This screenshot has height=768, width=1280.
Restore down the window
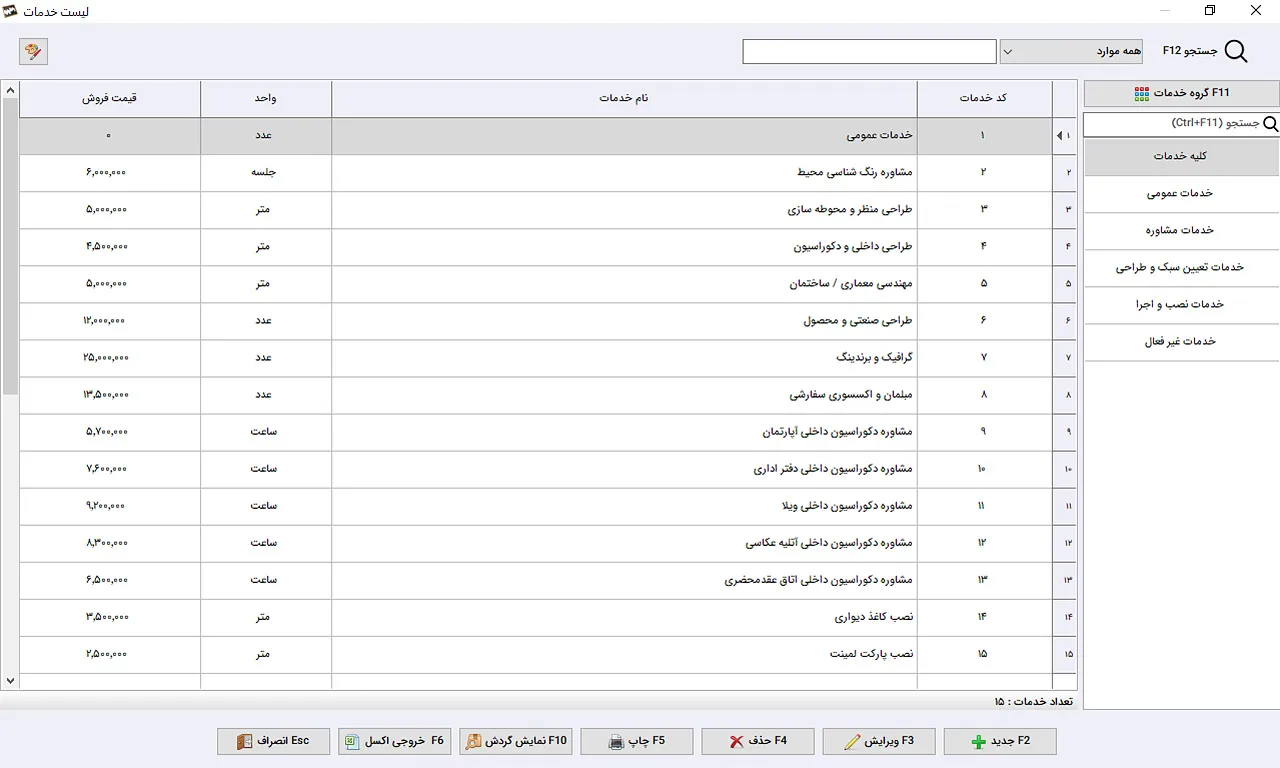pos(1210,11)
